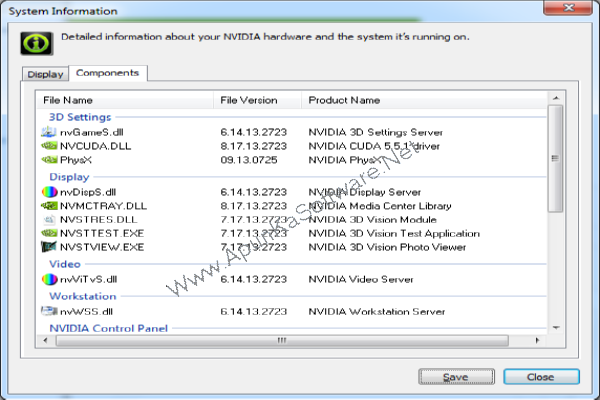The width and height of the screenshot is (600, 400).
Task: Click the nvDispS.dll color wheel icon
Action: [x=49, y=192]
